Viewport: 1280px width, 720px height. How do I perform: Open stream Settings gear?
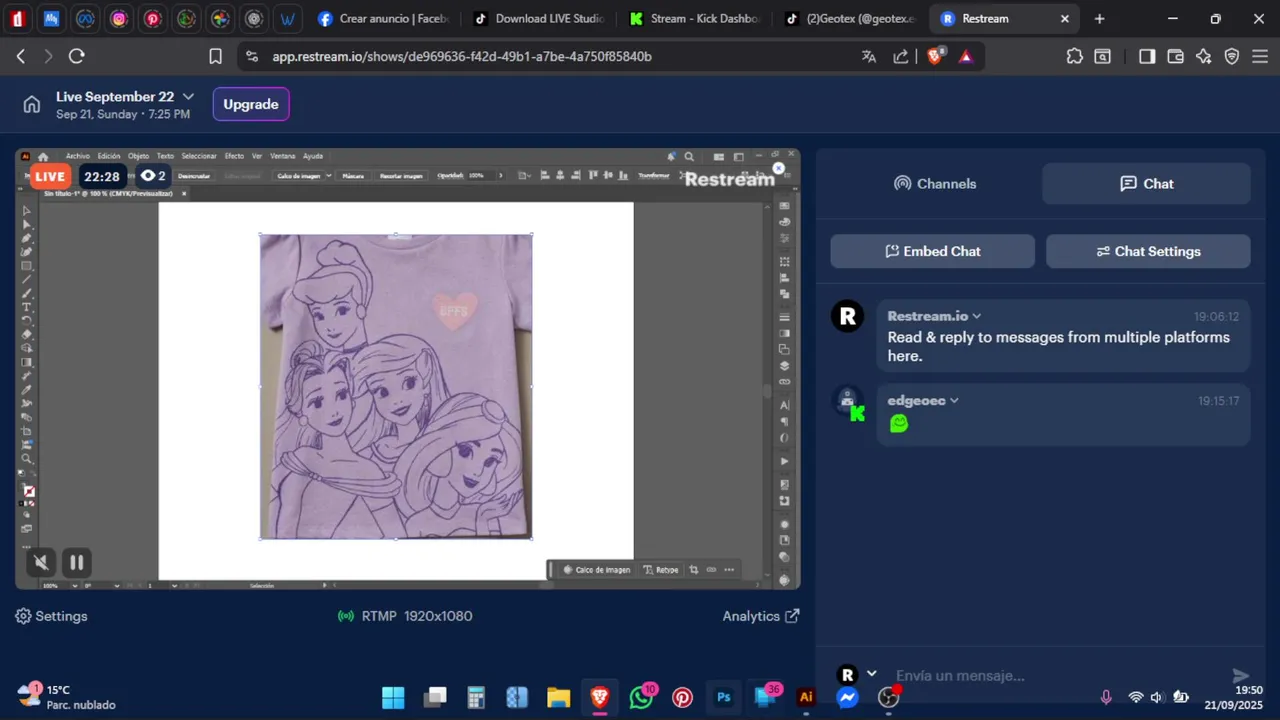click(x=51, y=616)
